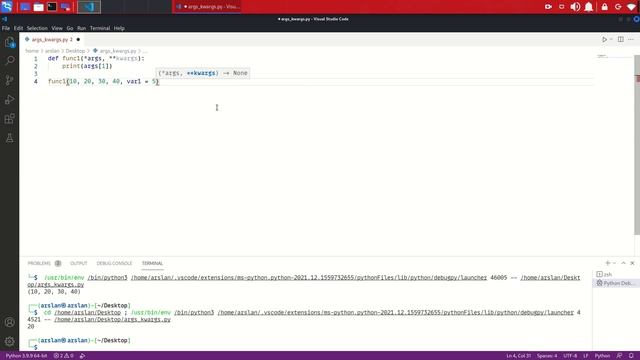The image size is (640, 360).
Task: Click unsaved dot on args_kwargs.py tab
Action: 78,40
